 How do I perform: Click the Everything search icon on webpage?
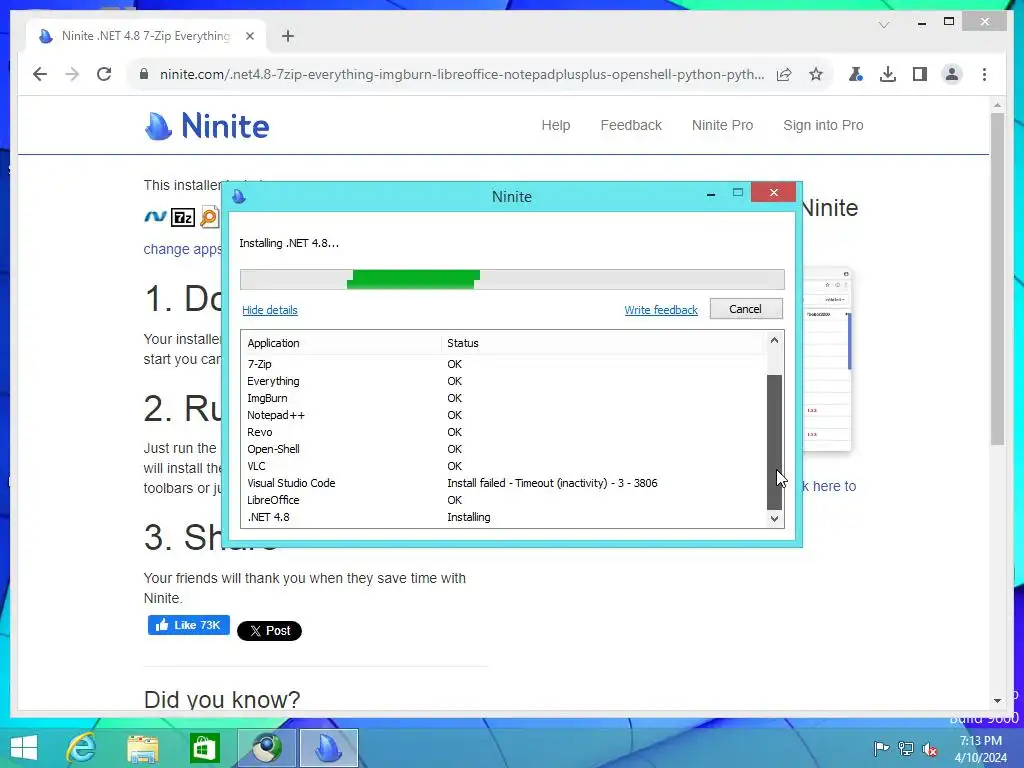click(210, 217)
